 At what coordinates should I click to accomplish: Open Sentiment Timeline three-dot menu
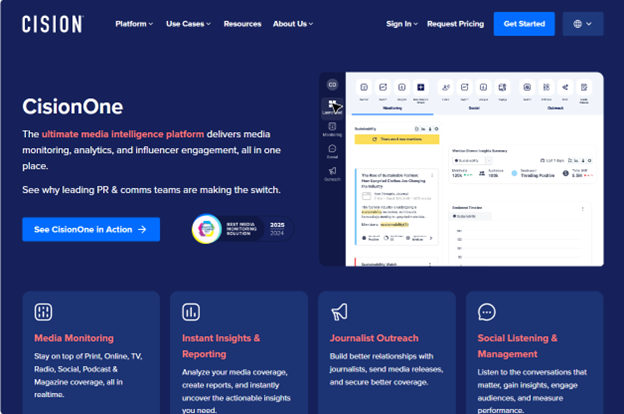(x=583, y=209)
